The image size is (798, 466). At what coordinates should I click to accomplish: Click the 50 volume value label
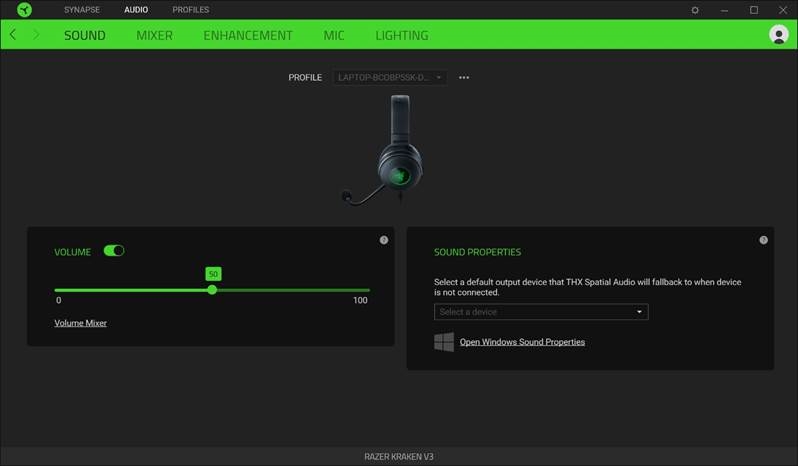[x=213, y=274]
